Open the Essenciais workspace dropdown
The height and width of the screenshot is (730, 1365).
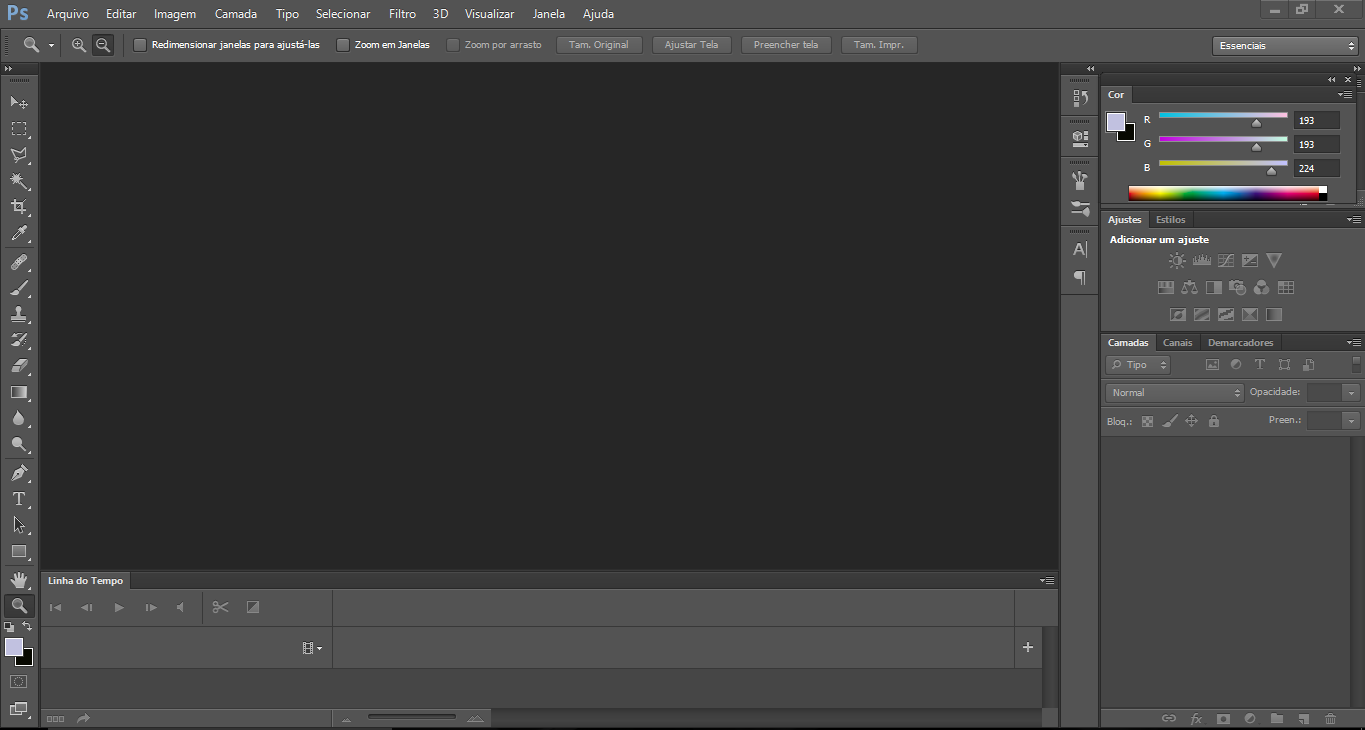[x=1285, y=46]
